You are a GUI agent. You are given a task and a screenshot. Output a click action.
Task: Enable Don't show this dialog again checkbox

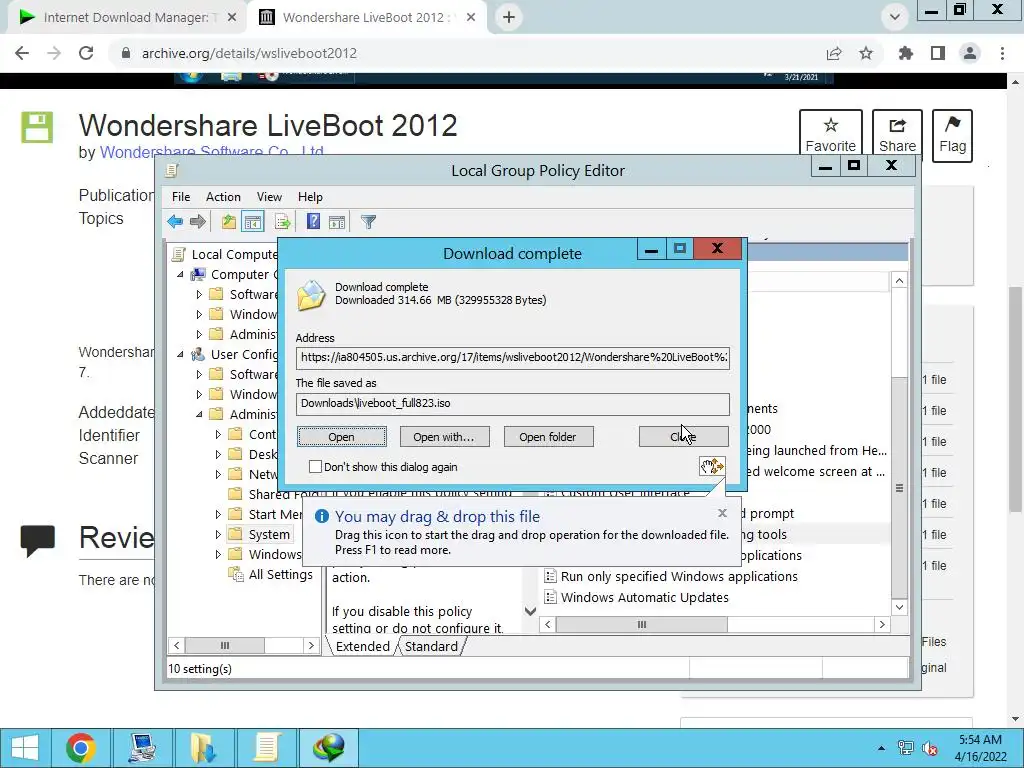[x=315, y=466]
